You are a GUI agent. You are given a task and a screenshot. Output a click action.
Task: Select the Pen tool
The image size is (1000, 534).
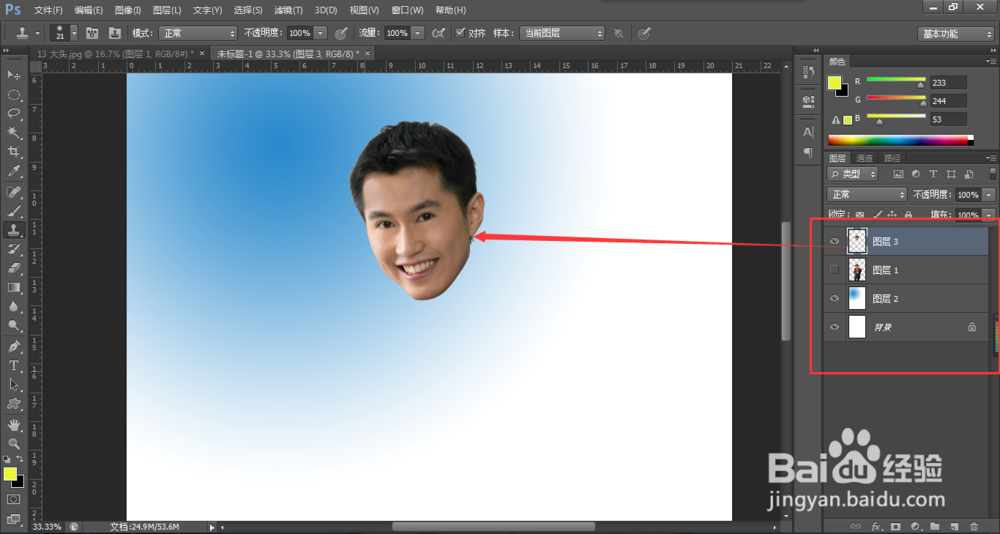tap(13, 346)
